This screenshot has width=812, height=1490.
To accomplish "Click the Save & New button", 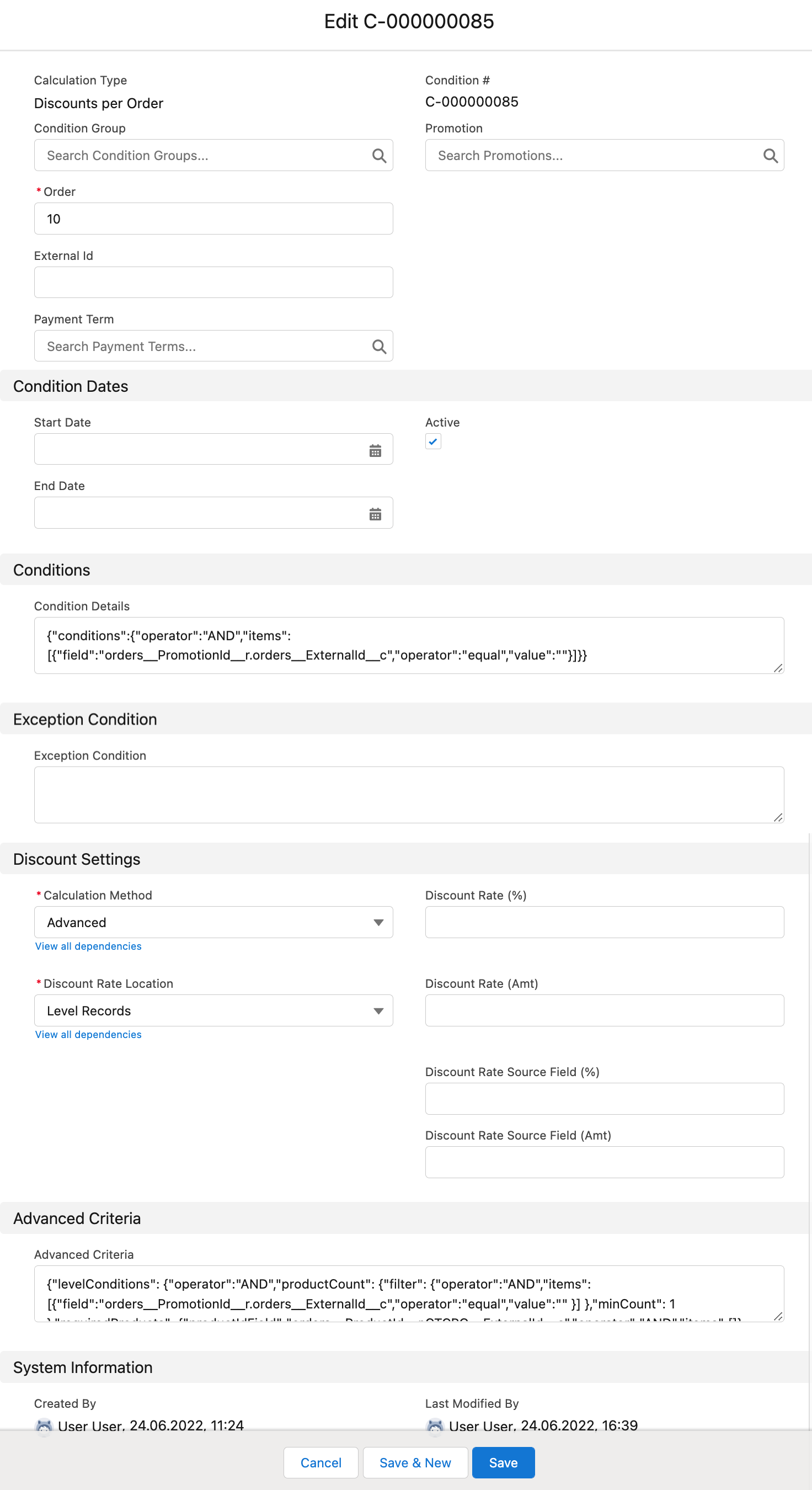I will (x=415, y=1462).
